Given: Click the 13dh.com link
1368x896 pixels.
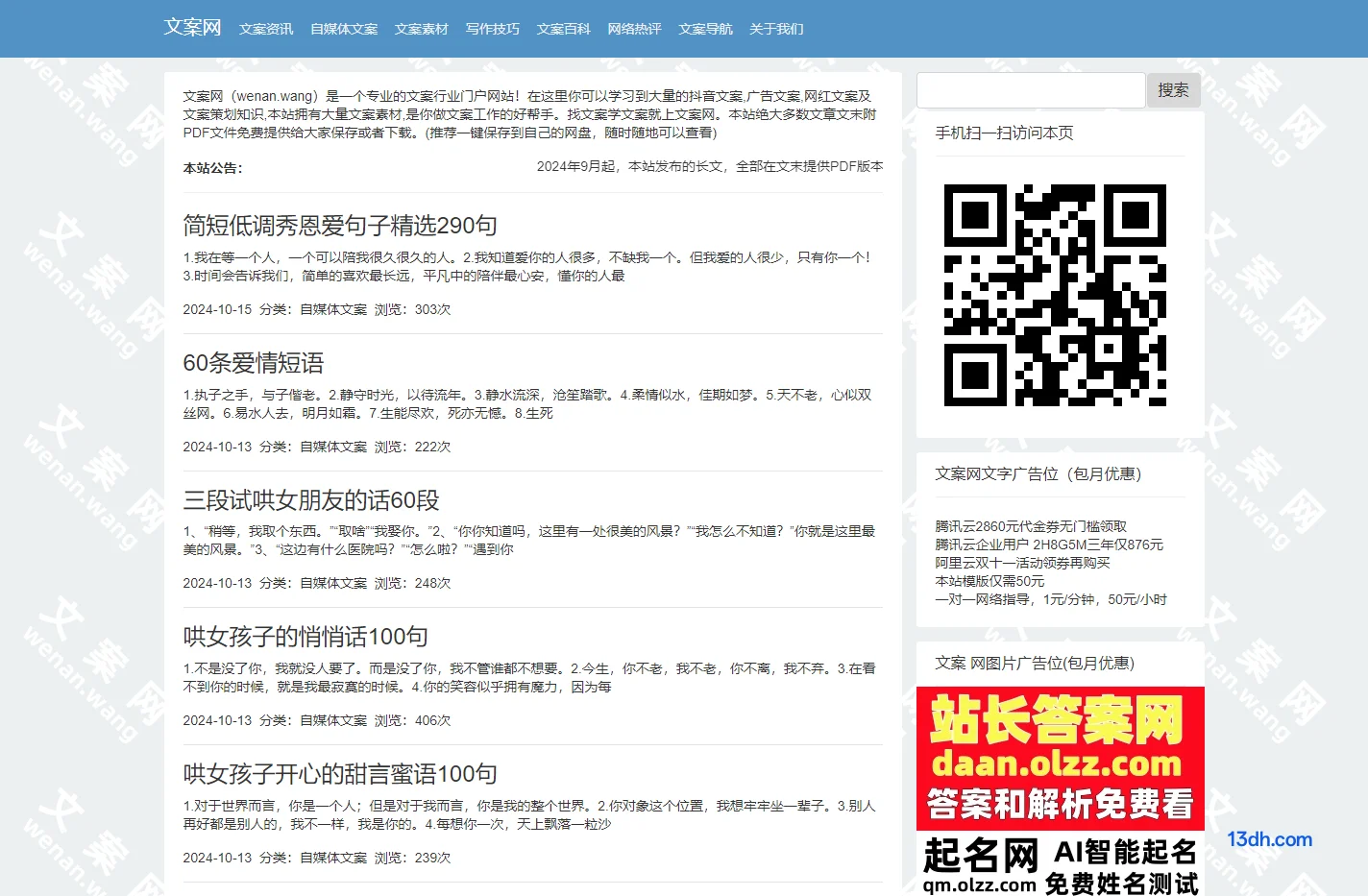Looking at the screenshot, I should 1269,839.
